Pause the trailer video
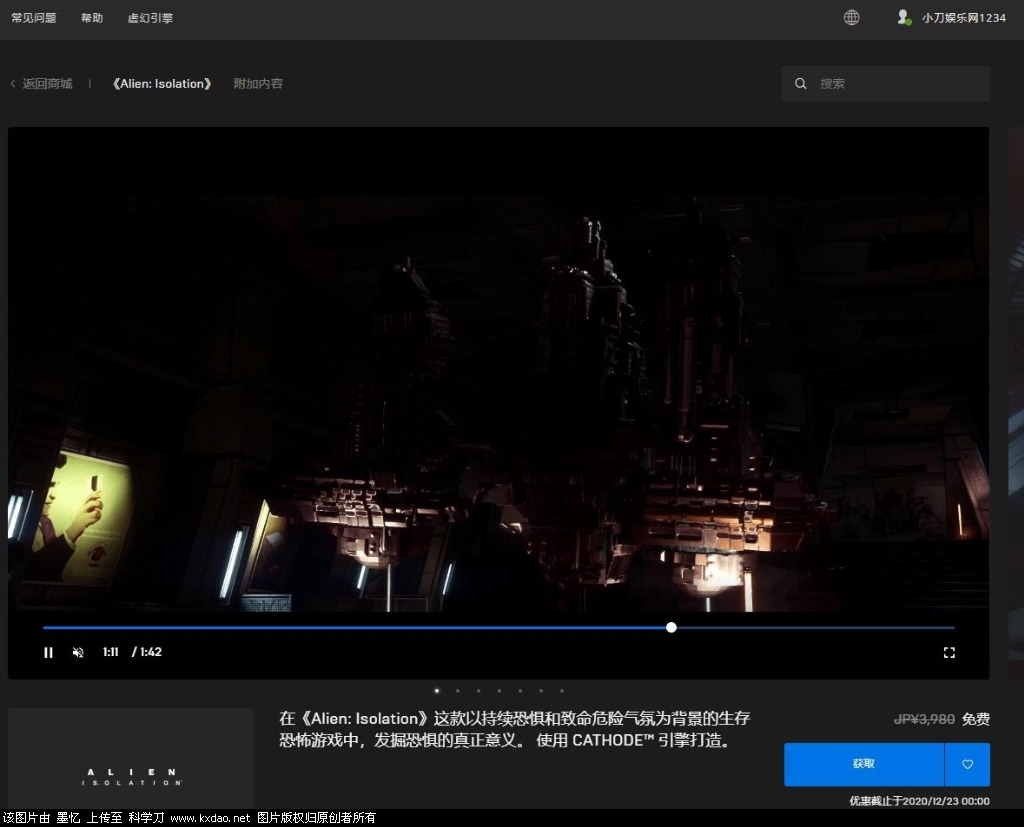 pyautogui.click(x=48, y=653)
